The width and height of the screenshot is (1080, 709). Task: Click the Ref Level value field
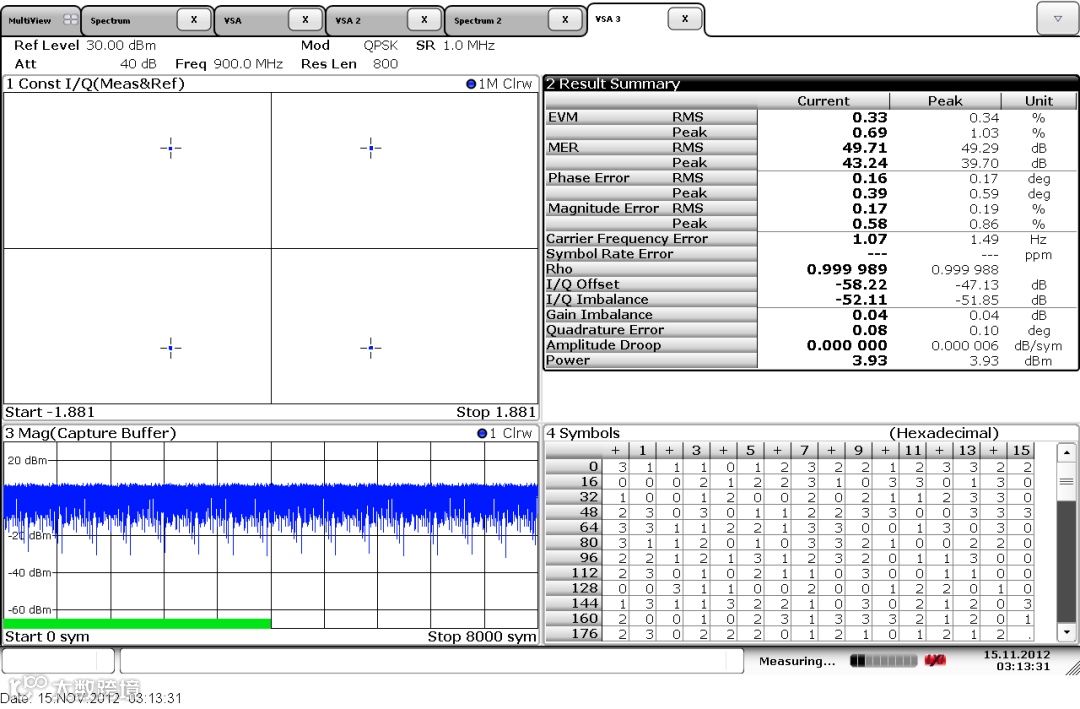point(121,45)
